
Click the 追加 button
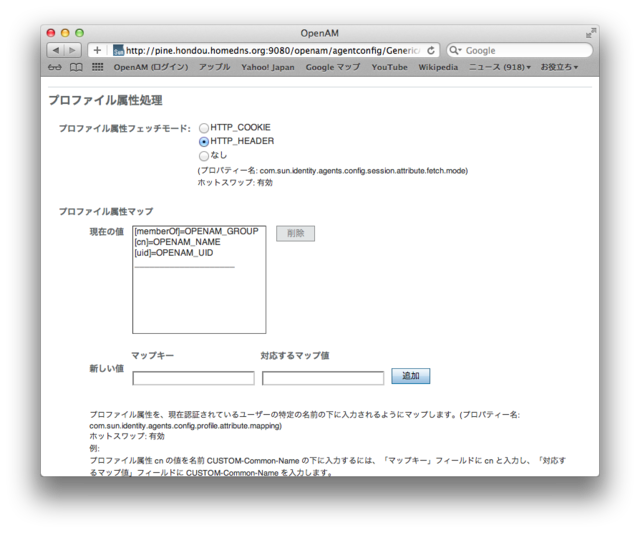click(410, 376)
